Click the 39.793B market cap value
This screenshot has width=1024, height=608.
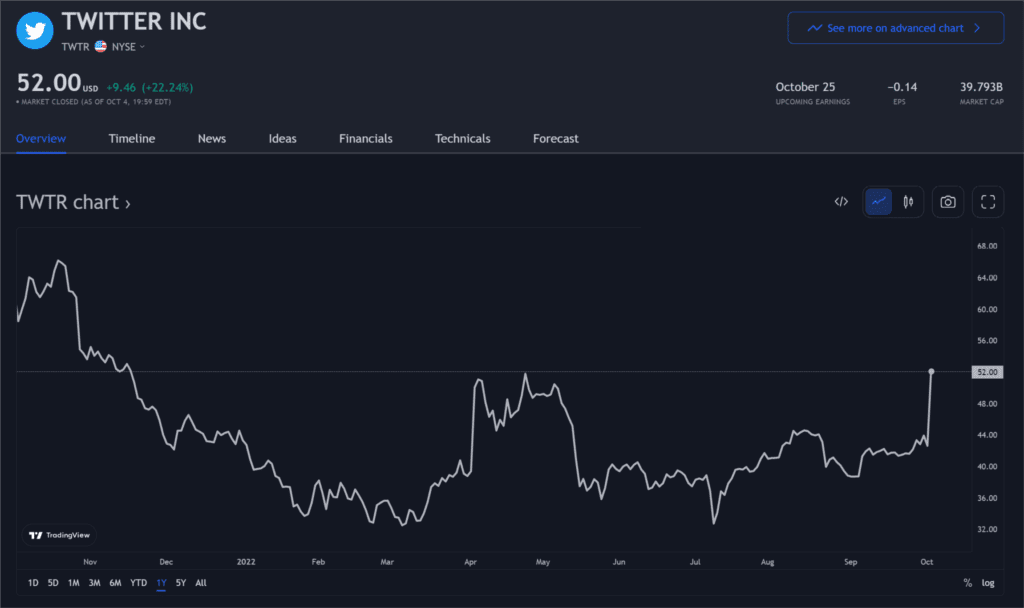pos(981,87)
